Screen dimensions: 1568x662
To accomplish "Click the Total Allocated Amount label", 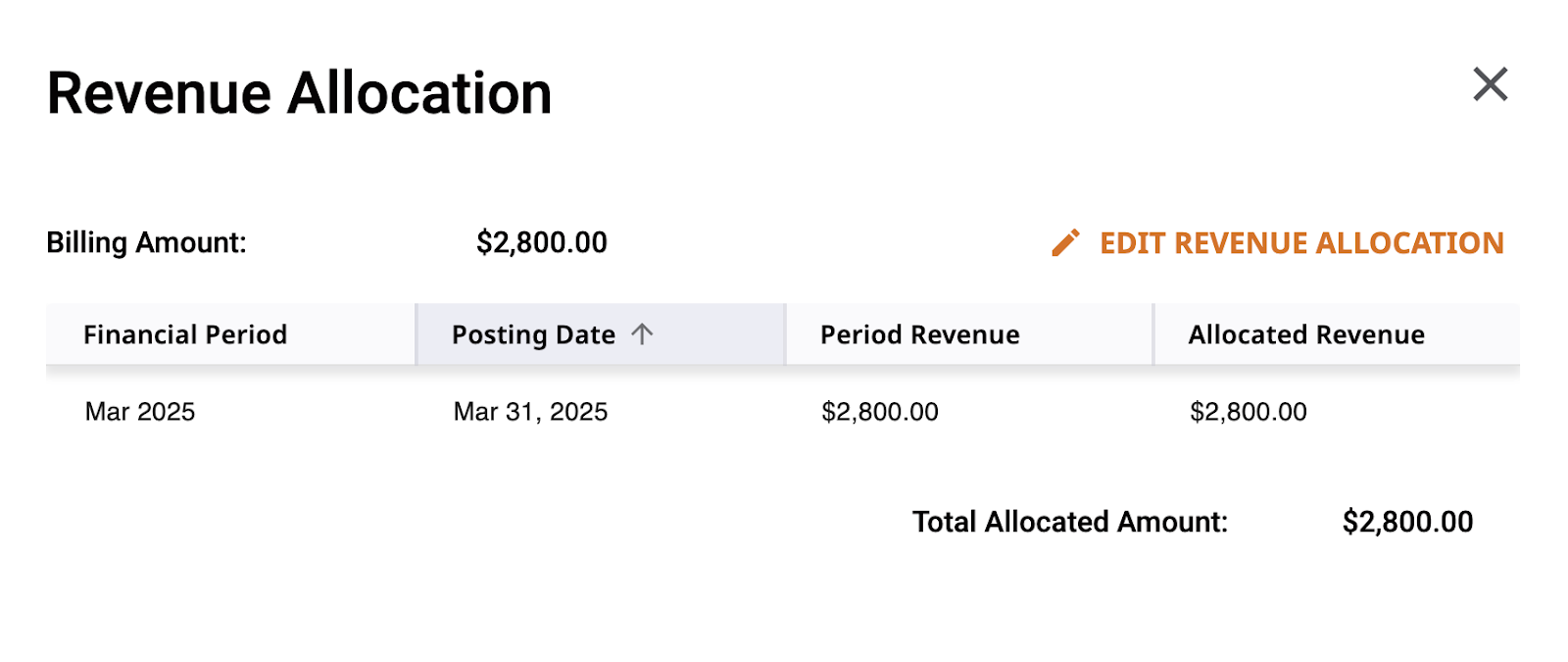I will [x=1070, y=522].
